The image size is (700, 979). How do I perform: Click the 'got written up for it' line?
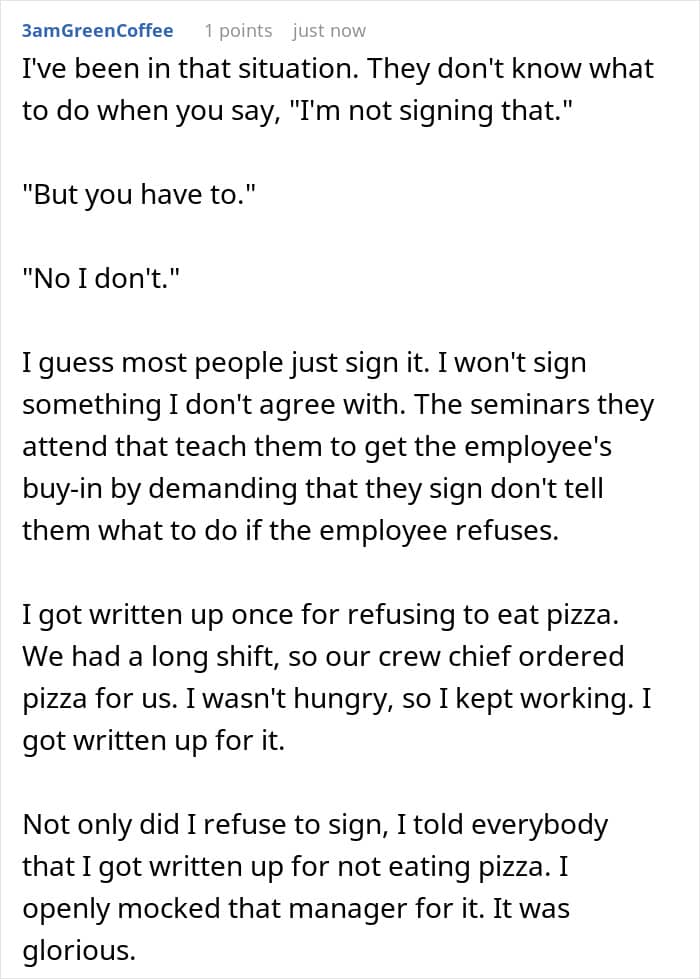point(154,740)
